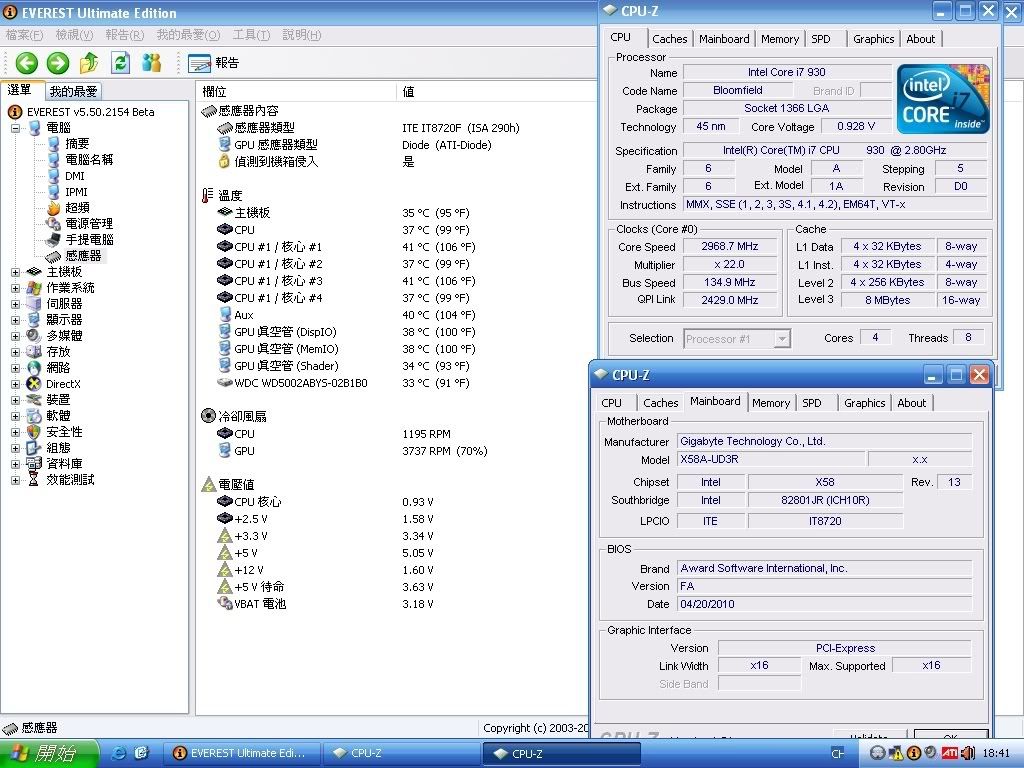This screenshot has width=1024, height=768.
Task: Select 摘要 in the tree
Action: pyautogui.click(x=77, y=144)
